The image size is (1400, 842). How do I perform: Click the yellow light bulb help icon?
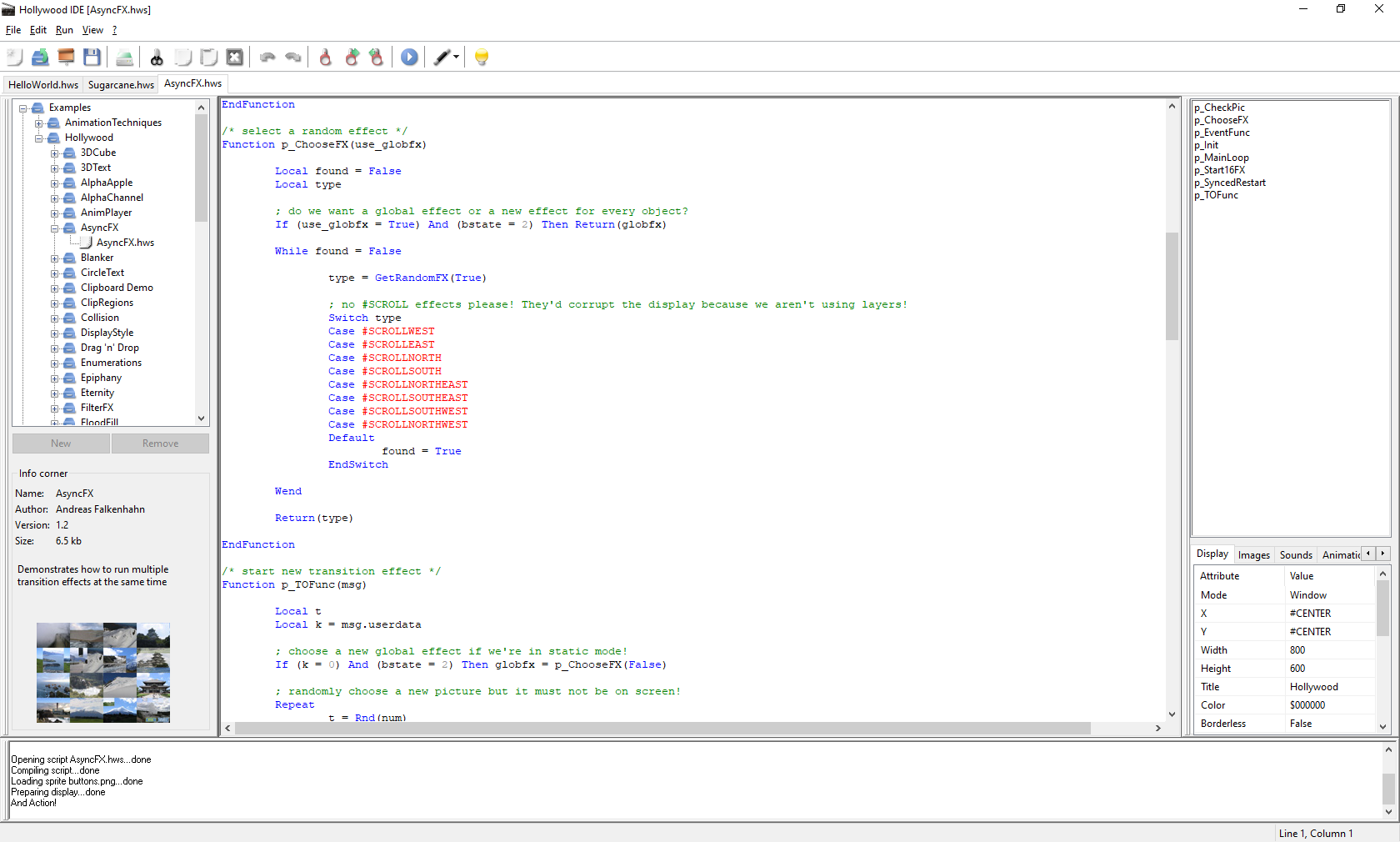(481, 57)
